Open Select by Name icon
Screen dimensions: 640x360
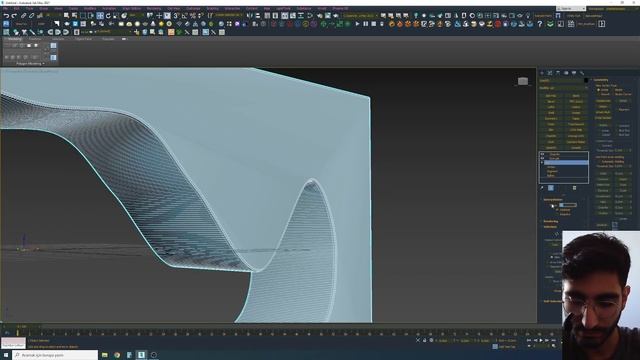pyautogui.click(x=74, y=16)
